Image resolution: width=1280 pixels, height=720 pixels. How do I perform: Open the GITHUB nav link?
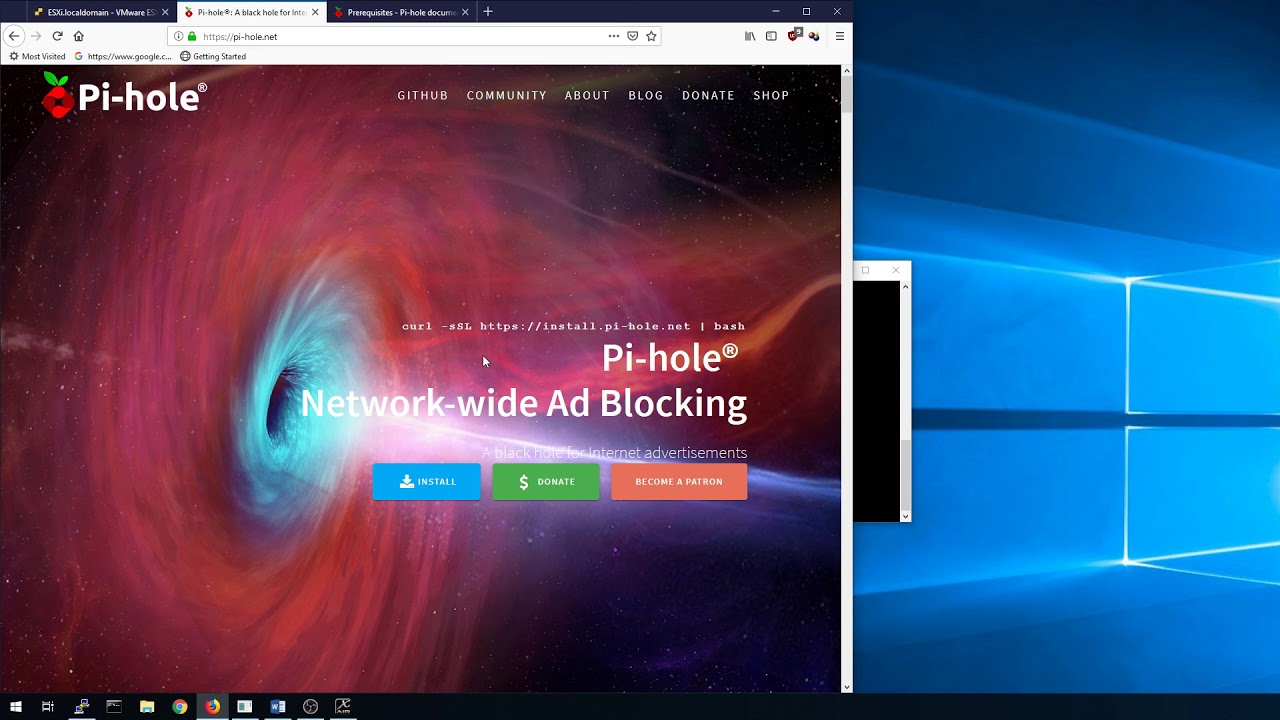click(x=423, y=95)
